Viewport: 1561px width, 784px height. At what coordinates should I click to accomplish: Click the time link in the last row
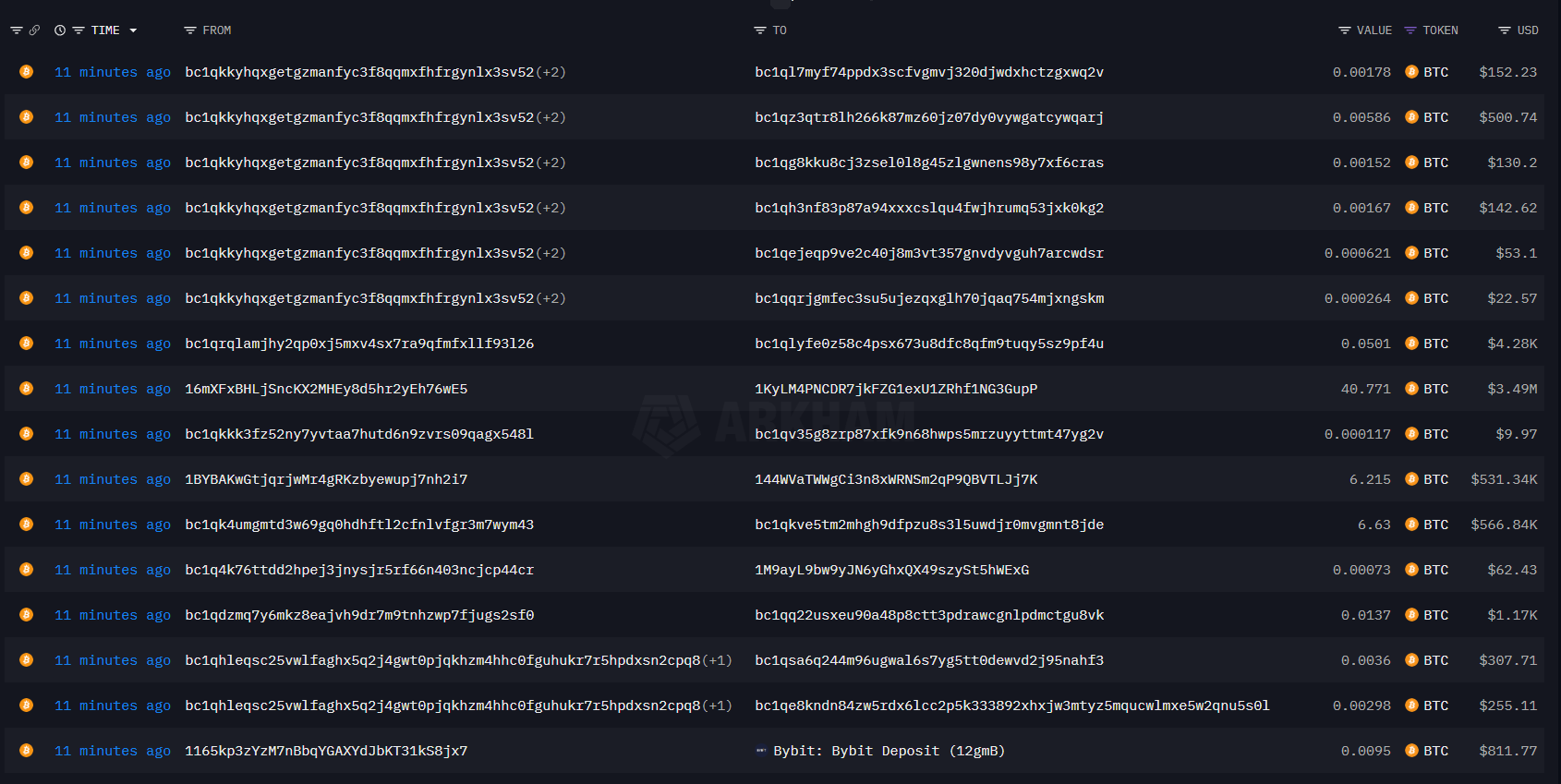tap(113, 751)
